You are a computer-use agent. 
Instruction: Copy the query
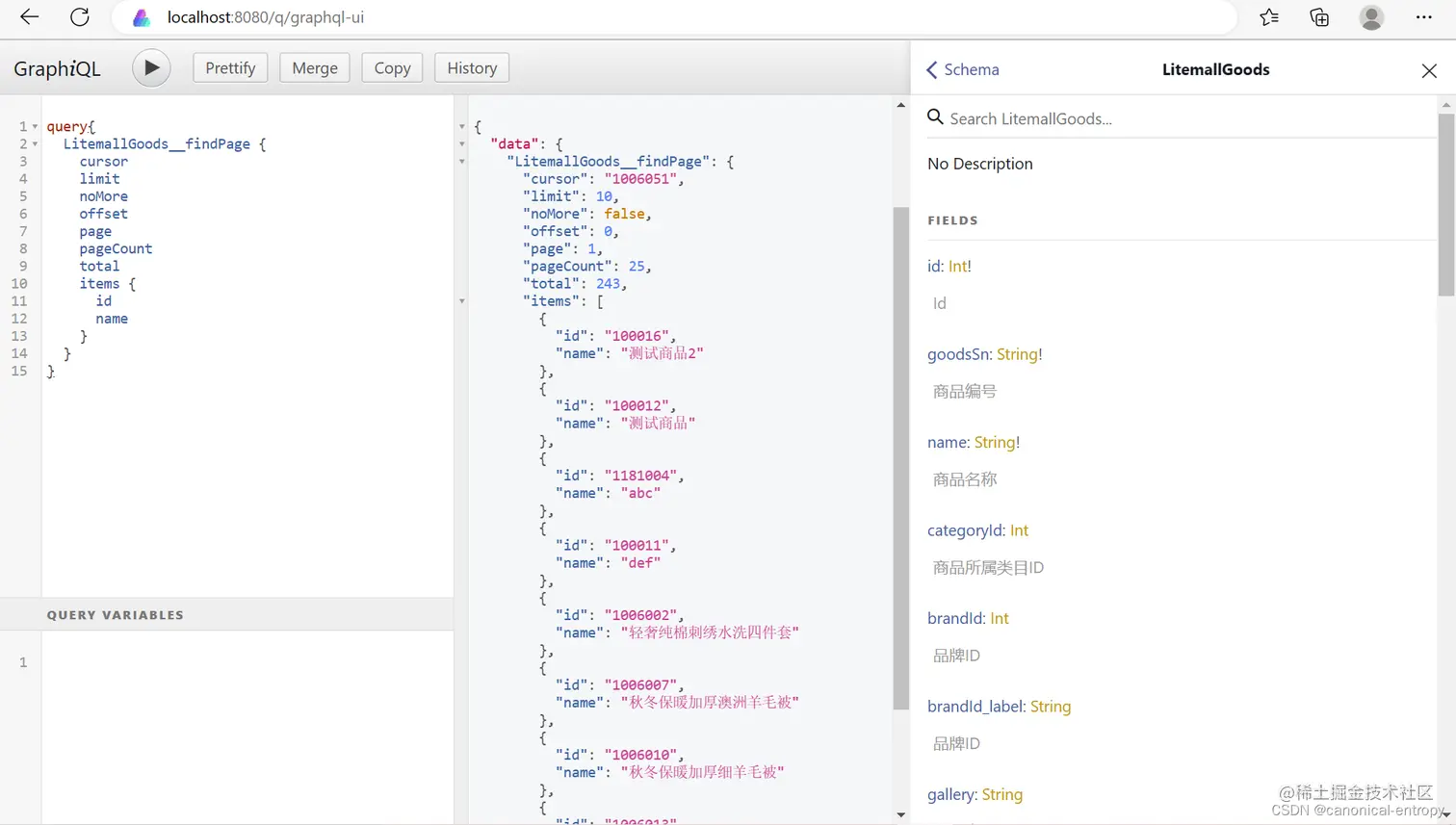coord(392,68)
